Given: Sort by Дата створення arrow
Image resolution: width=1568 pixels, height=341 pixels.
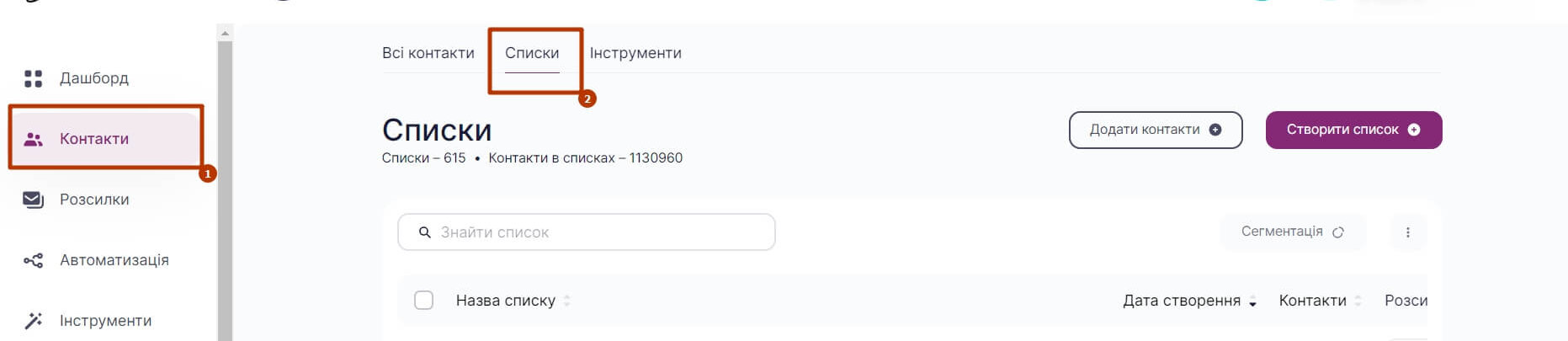Looking at the screenshot, I should click(1252, 301).
